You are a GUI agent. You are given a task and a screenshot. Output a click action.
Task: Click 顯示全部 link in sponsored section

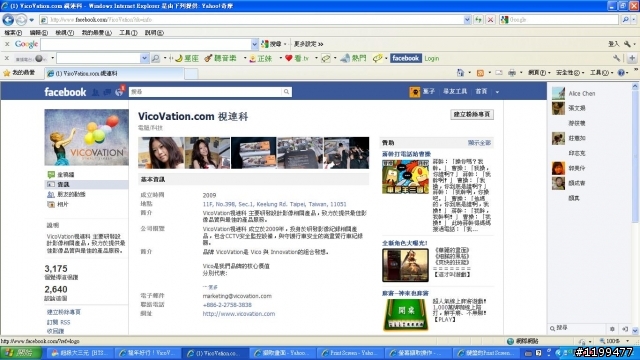[479, 143]
